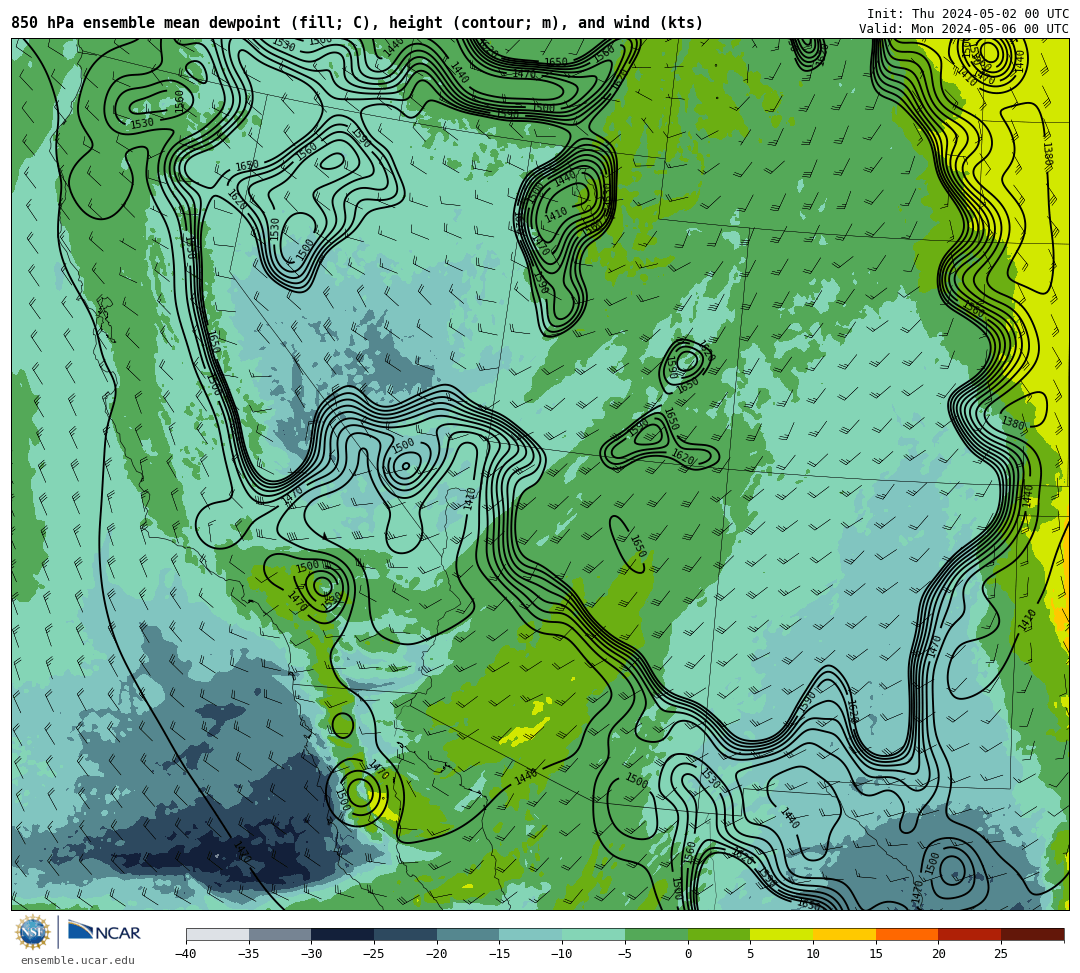This screenshot has width=1080, height=973.
Task: Click the -10 colorbar tick label
Action: pos(561,954)
